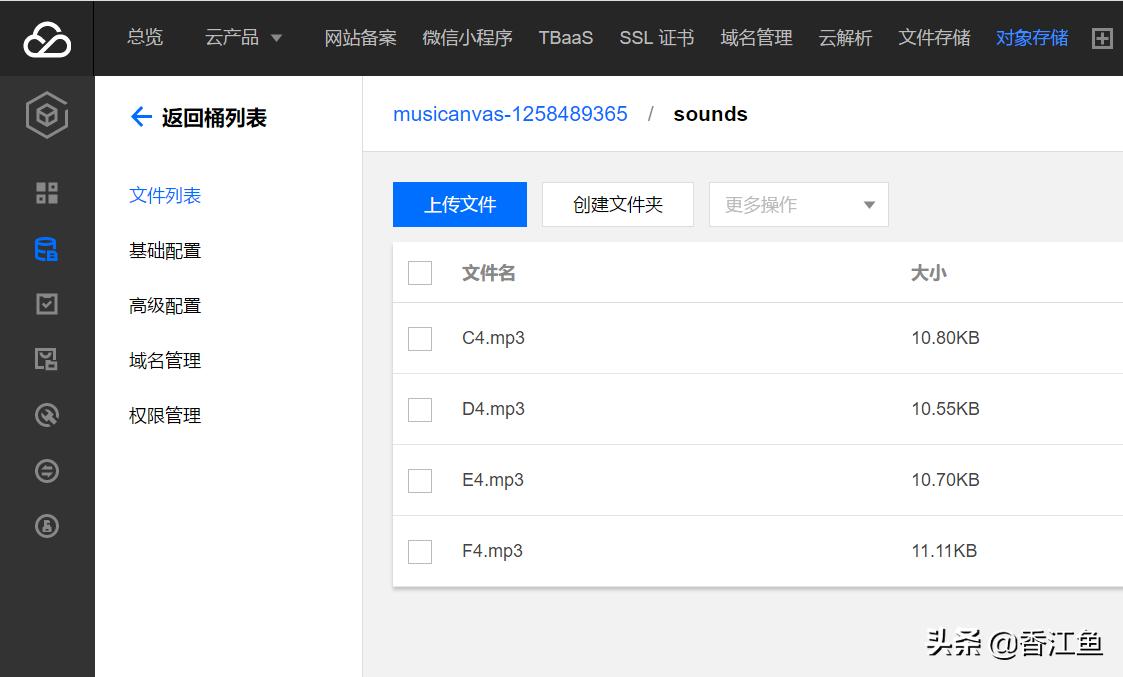Click the grid panel icon at top right
This screenshot has width=1123, height=677.
coord(1102,38)
